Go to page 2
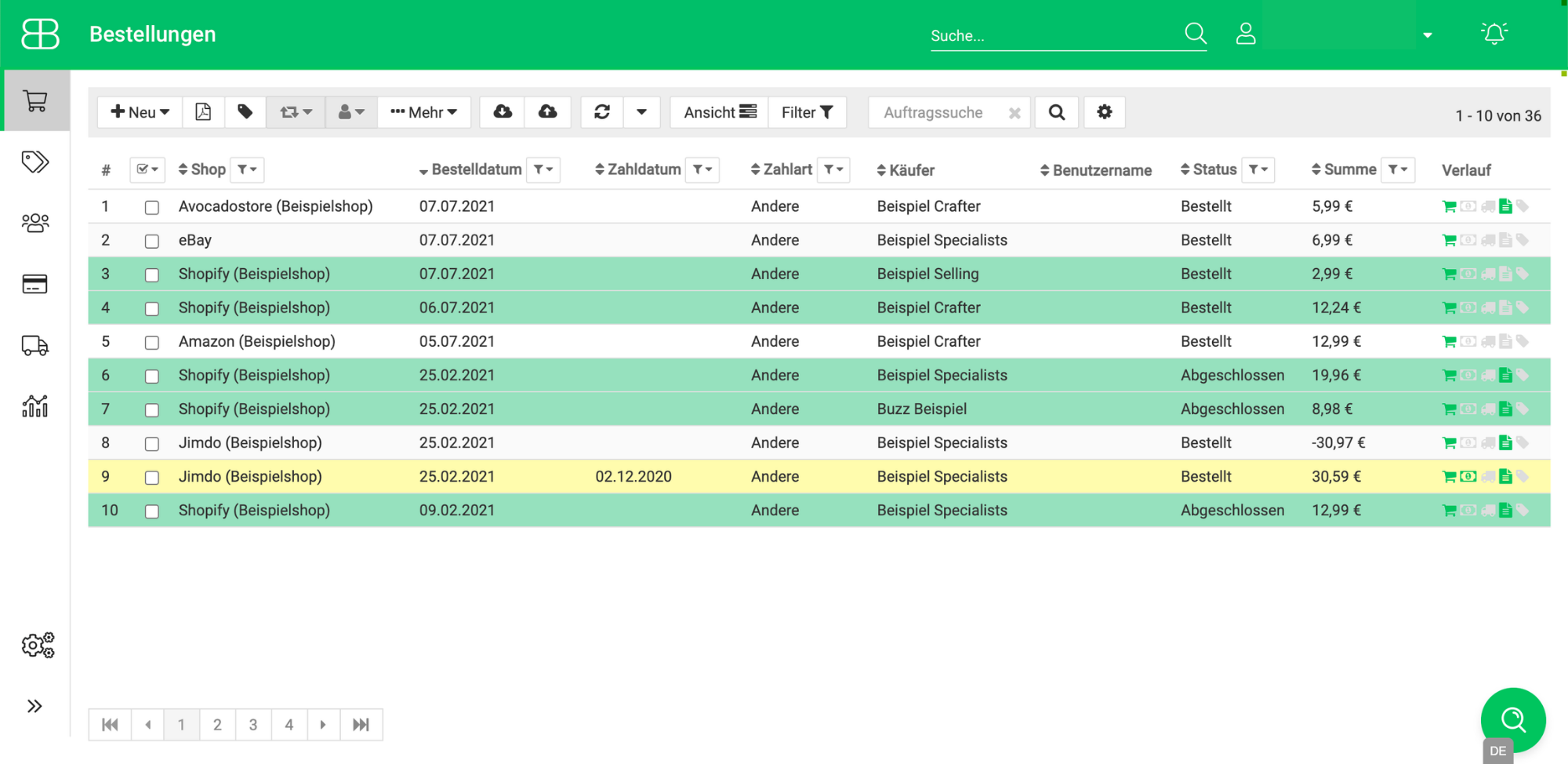1568x764 pixels. [x=217, y=725]
